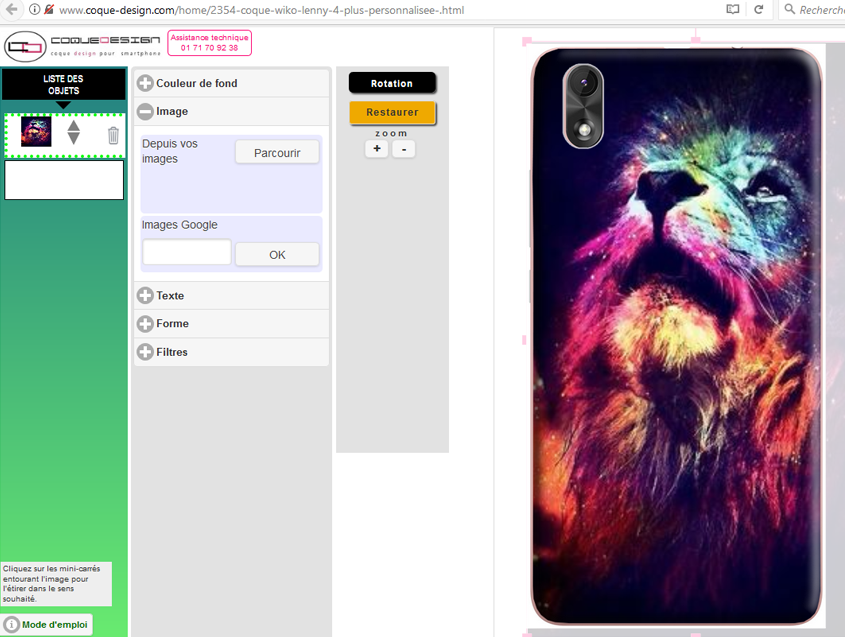Click the Assistance technique phone box

(x=209, y=43)
